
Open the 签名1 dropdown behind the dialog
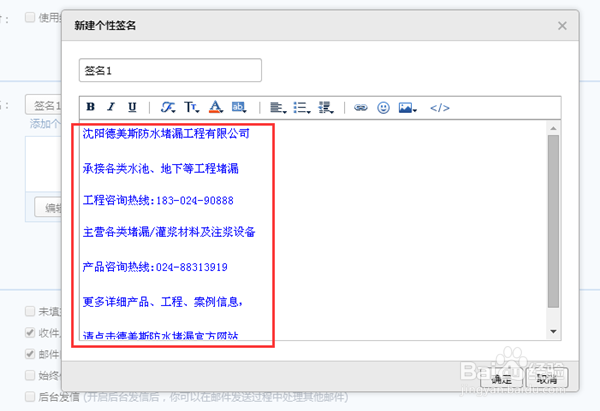43,105
